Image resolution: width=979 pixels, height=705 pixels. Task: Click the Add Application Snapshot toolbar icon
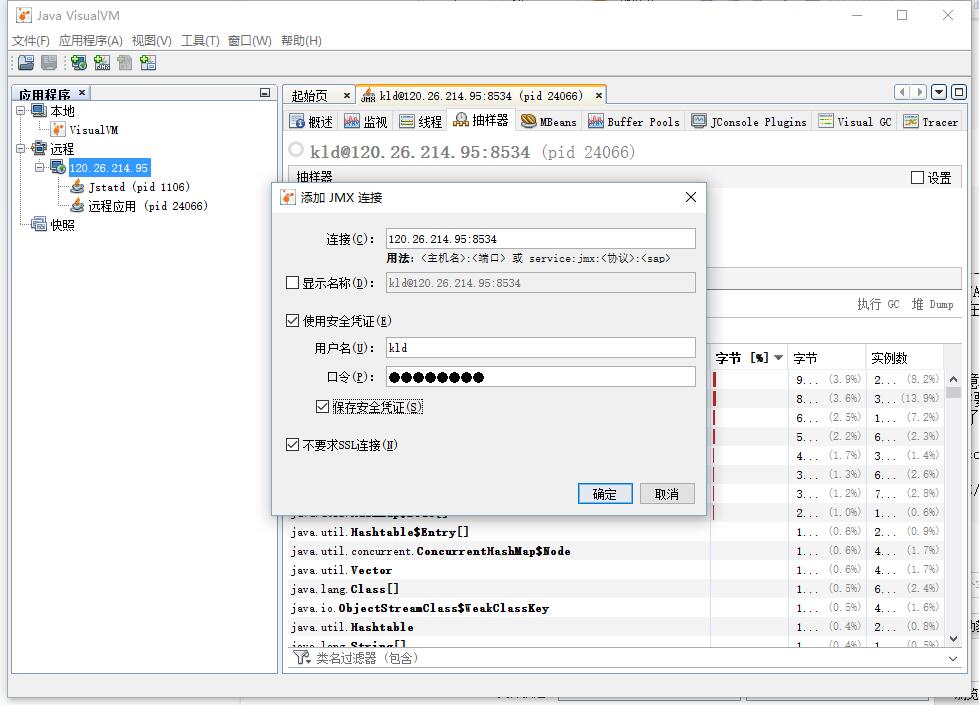[146, 62]
